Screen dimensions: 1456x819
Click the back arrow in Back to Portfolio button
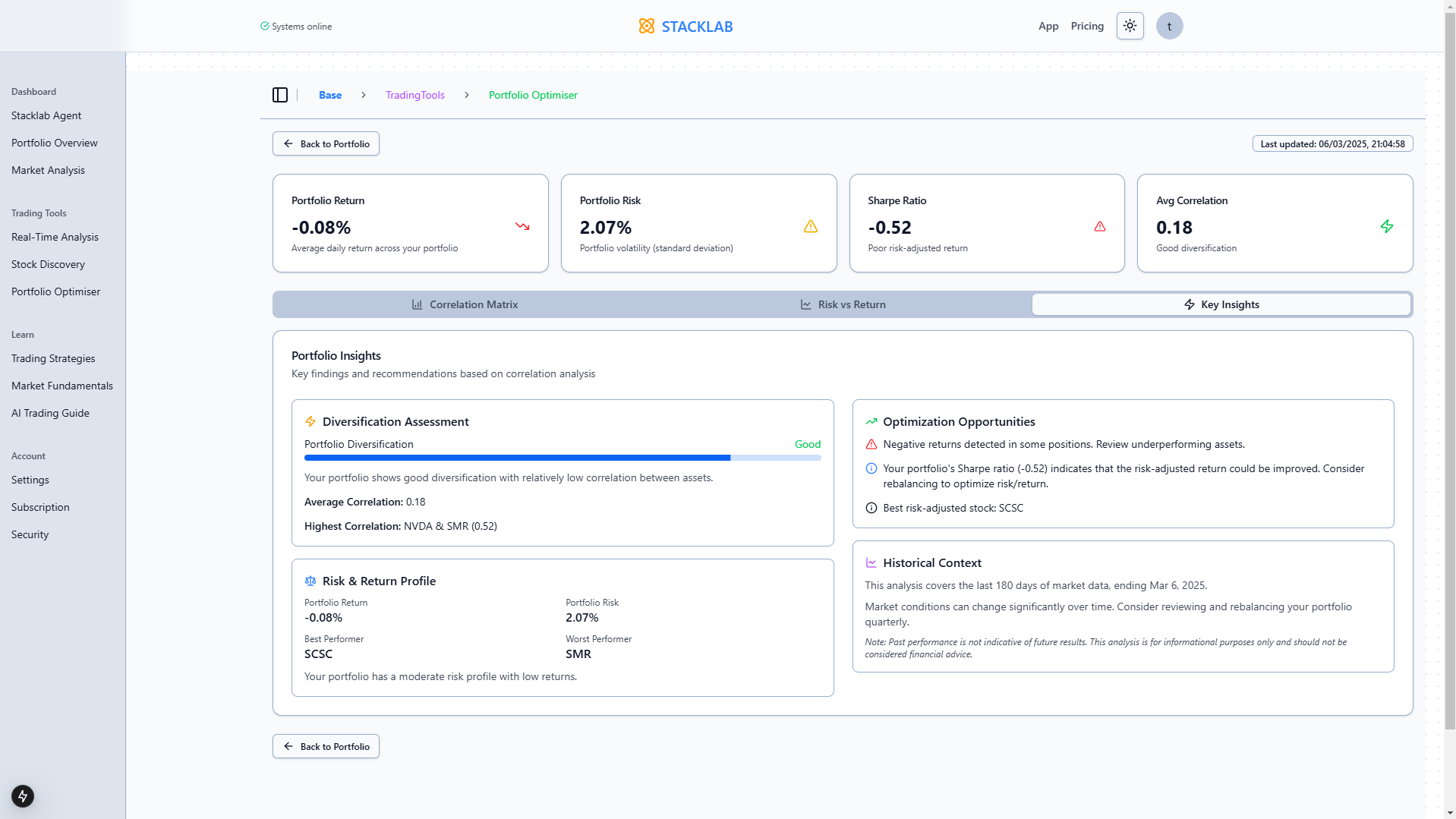(287, 143)
